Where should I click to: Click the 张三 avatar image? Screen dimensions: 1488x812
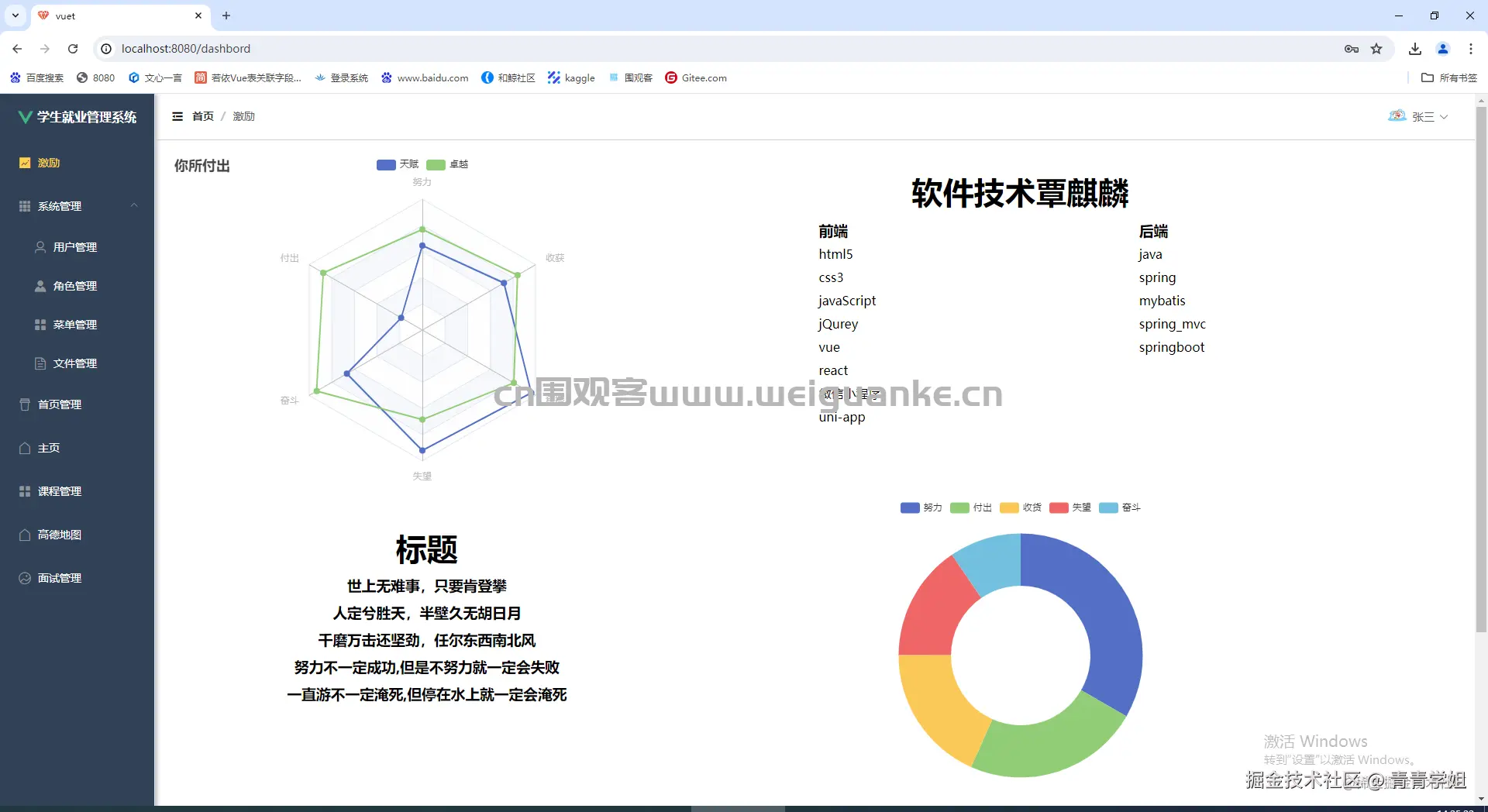pyautogui.click(x=1397, y=115)
